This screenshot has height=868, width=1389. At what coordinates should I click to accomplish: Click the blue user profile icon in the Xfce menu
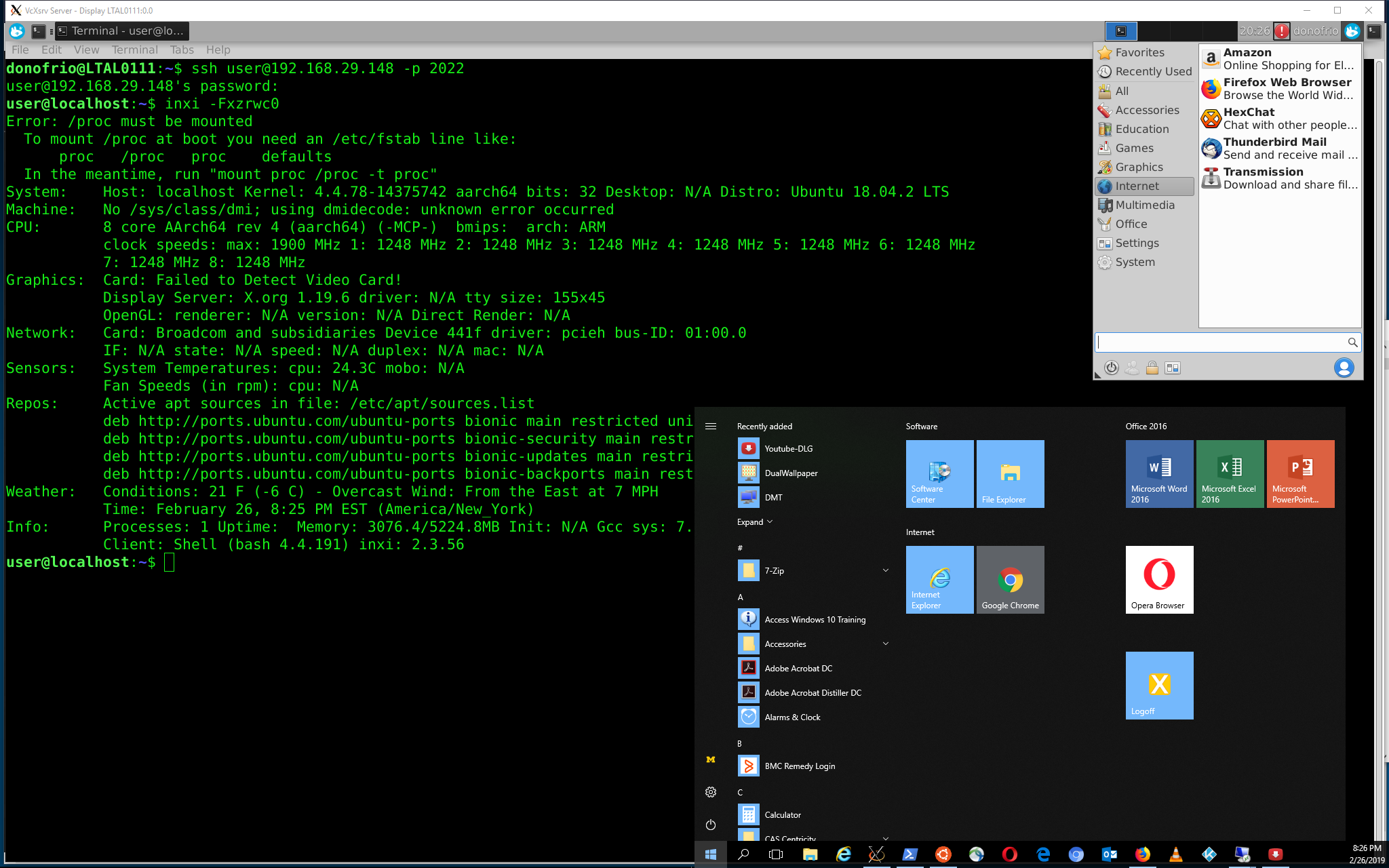click(1344, 368)
